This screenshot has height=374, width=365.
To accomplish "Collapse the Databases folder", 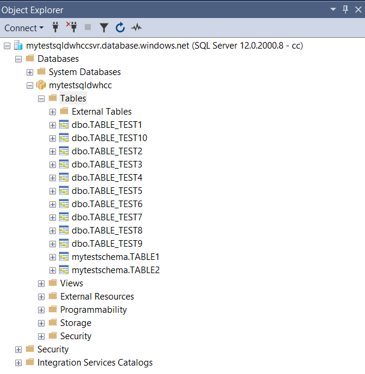I will 18,59.
